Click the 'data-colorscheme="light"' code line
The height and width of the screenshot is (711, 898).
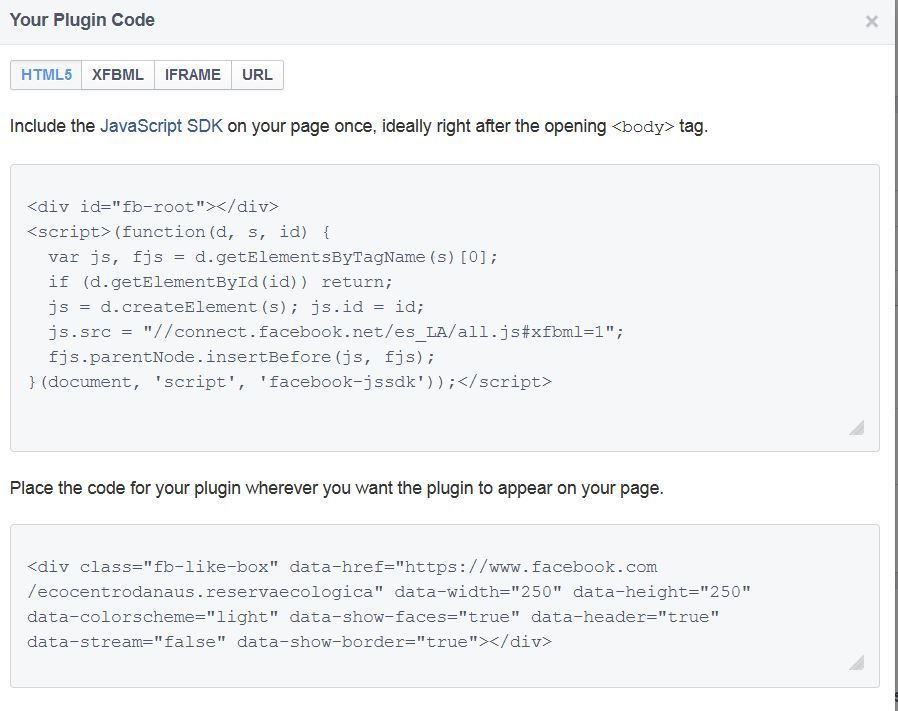[x=373, y=617]
